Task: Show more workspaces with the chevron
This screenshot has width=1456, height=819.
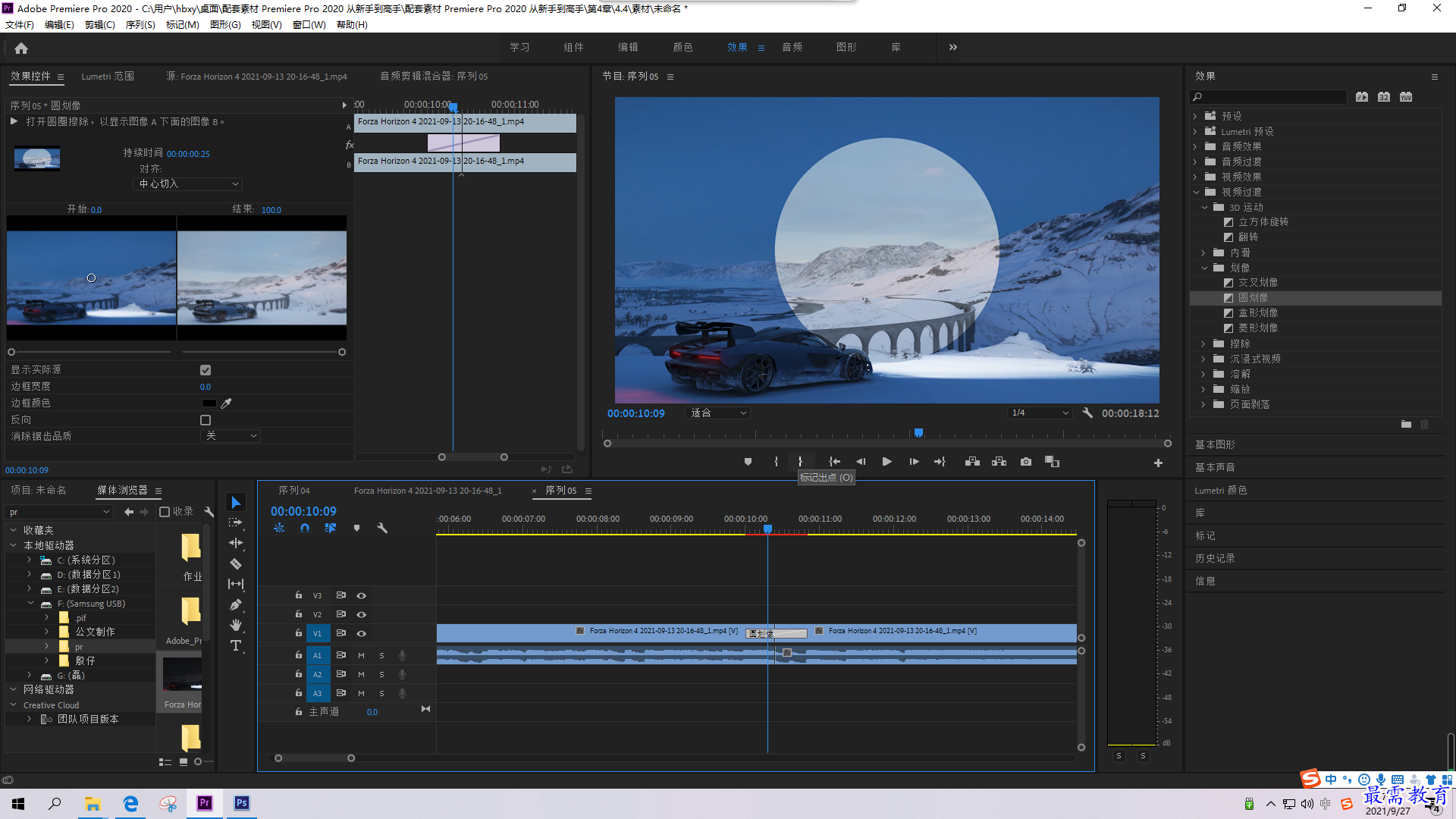Action: 953,47
